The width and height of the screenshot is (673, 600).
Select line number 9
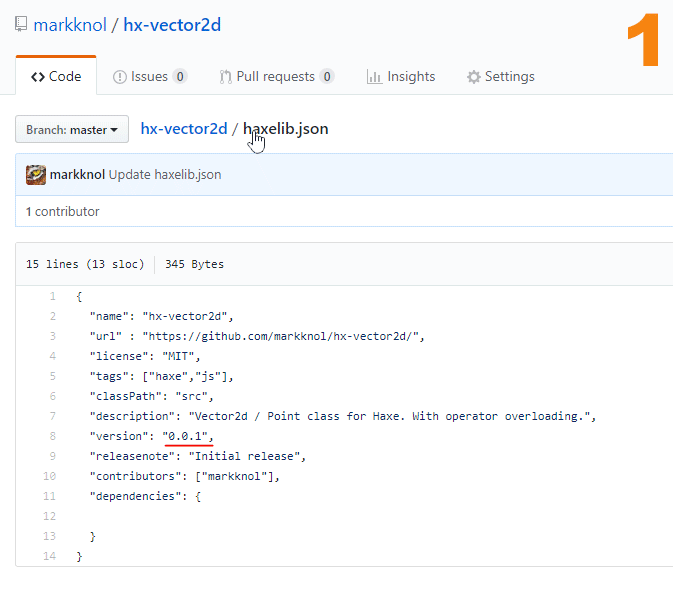[52, 456]
